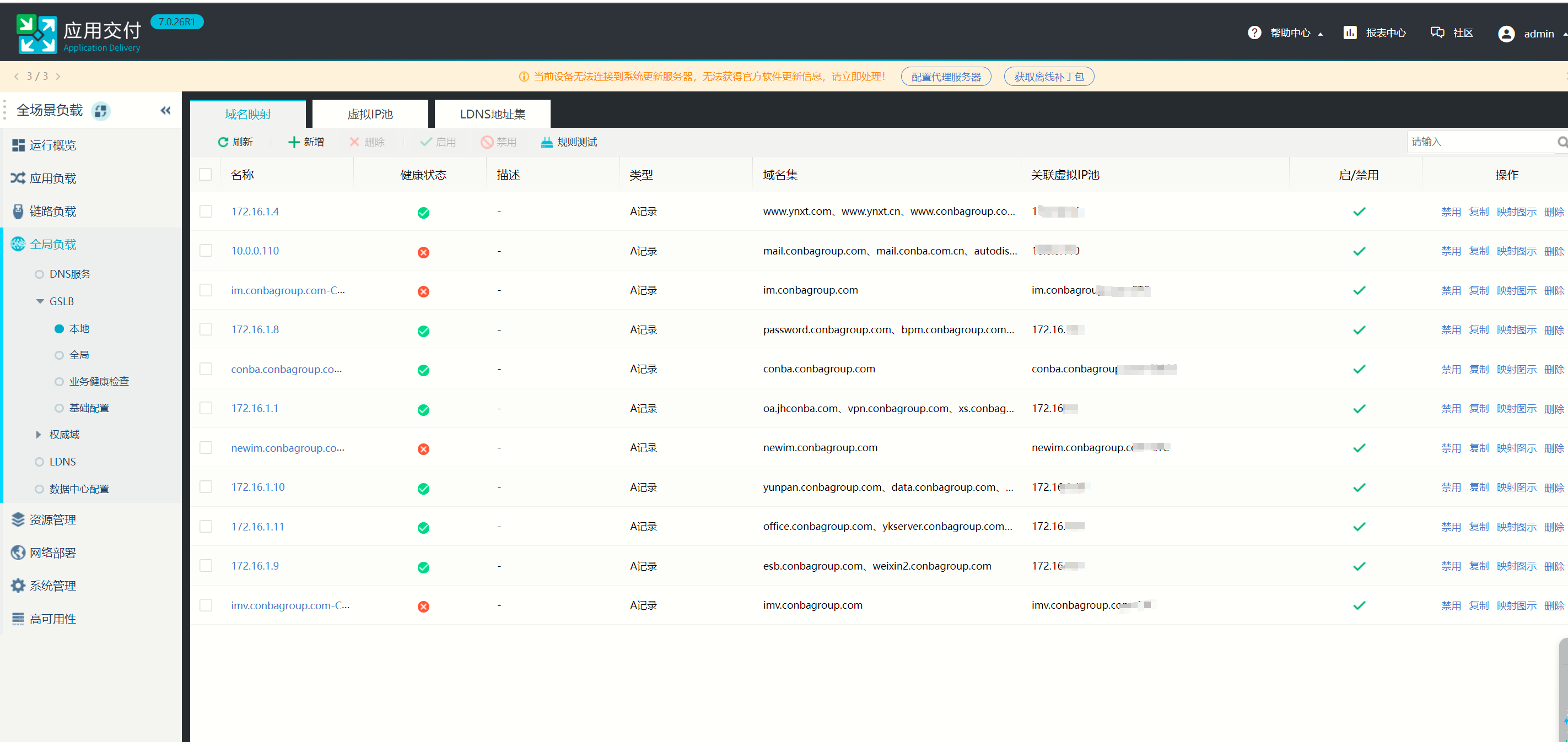
Task: Open 172.16.1.8 mapping name link
Action: pyautogui.click(x=255, y=329)
